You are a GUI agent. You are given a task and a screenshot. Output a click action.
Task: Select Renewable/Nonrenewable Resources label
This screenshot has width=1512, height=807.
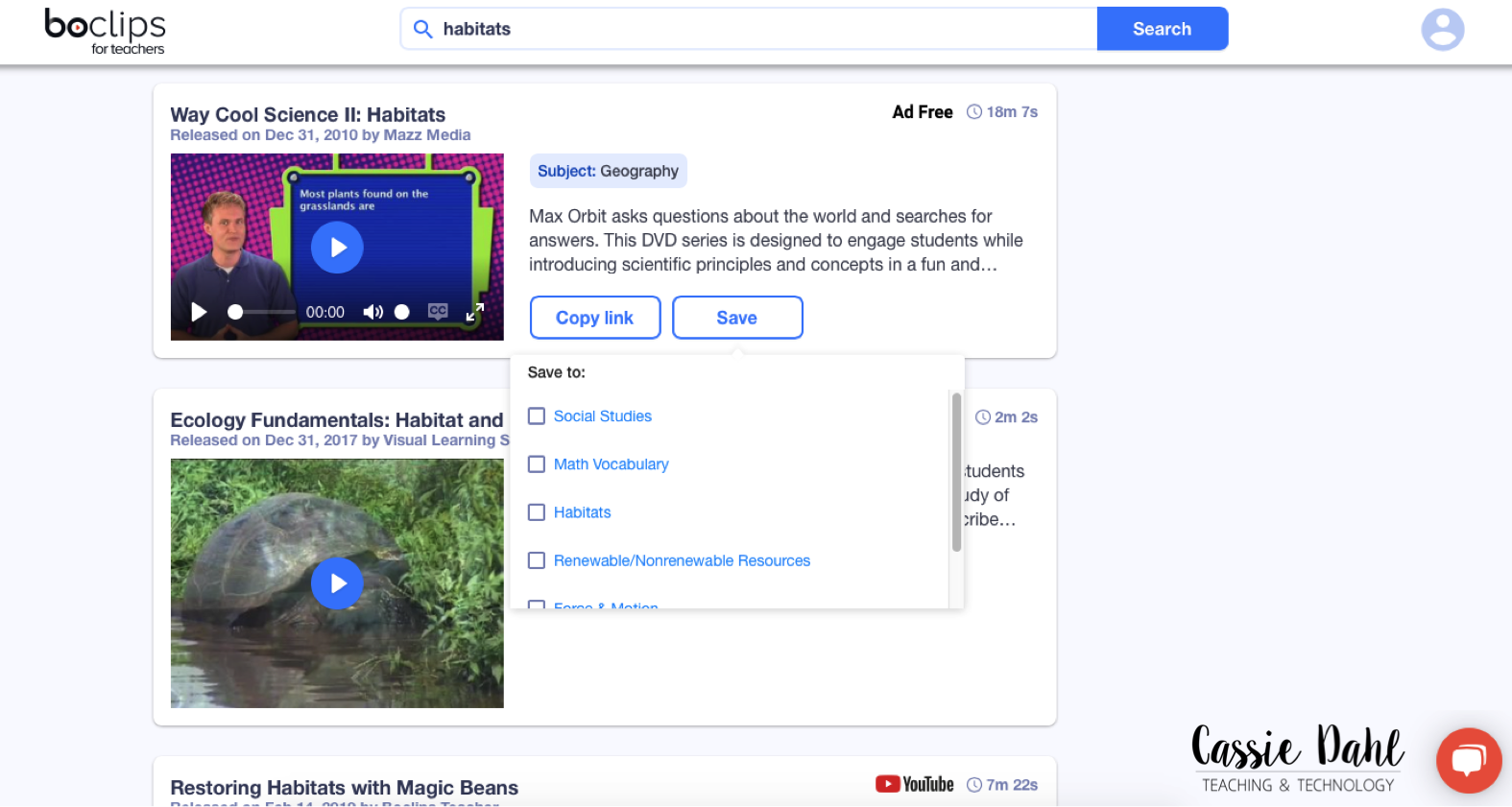click(683, 560)
